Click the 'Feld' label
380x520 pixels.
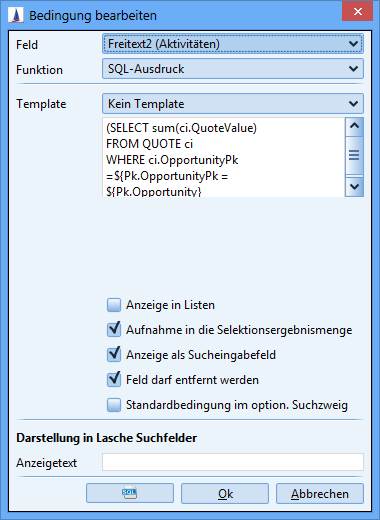click(27, 45)
